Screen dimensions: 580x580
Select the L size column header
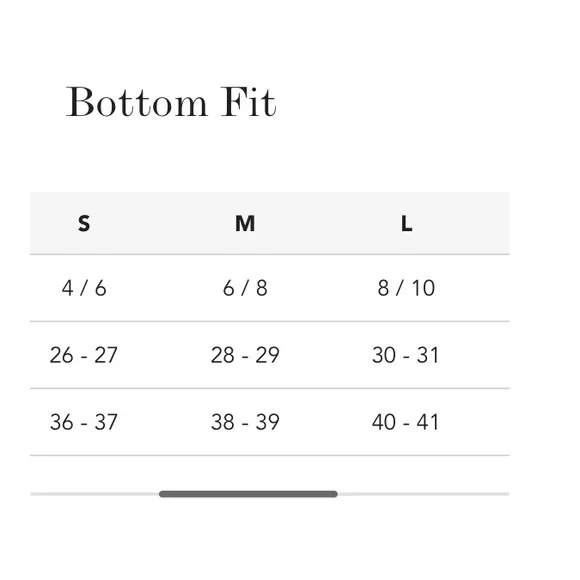click(x=407, y=223)
